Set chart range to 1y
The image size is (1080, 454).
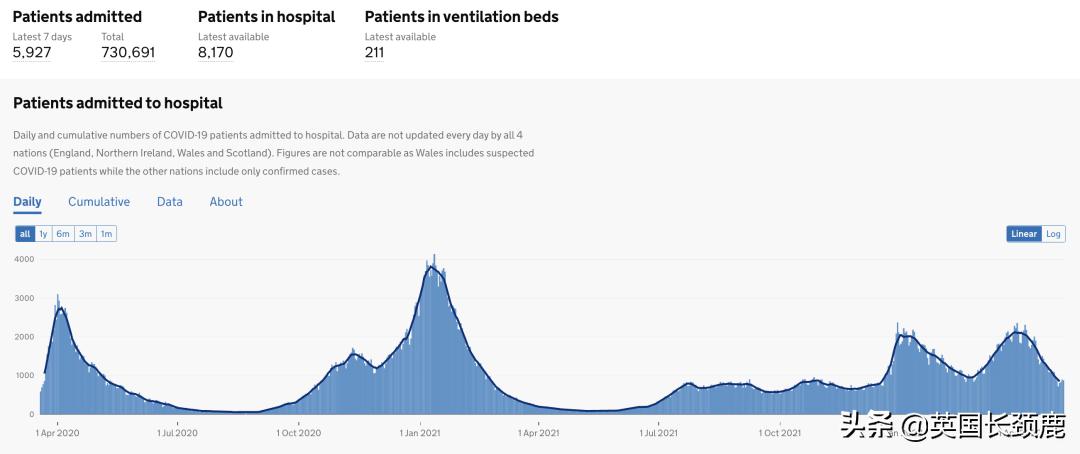pos(43,234)
